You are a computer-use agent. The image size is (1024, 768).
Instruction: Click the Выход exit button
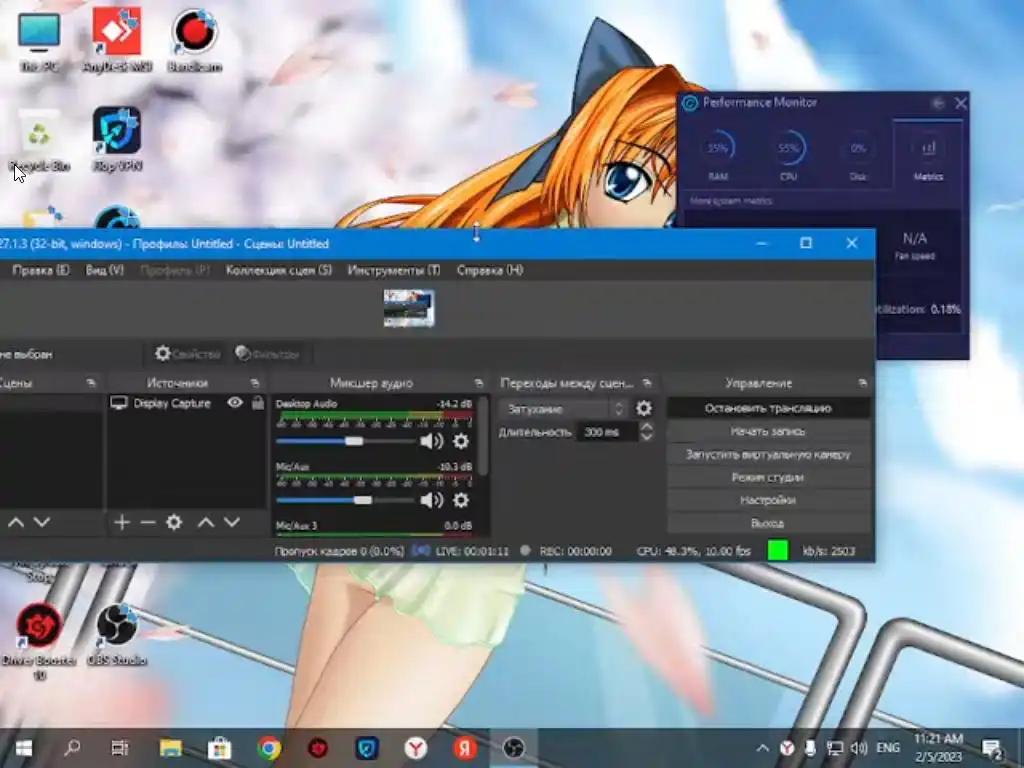click(x=768, y=523)
